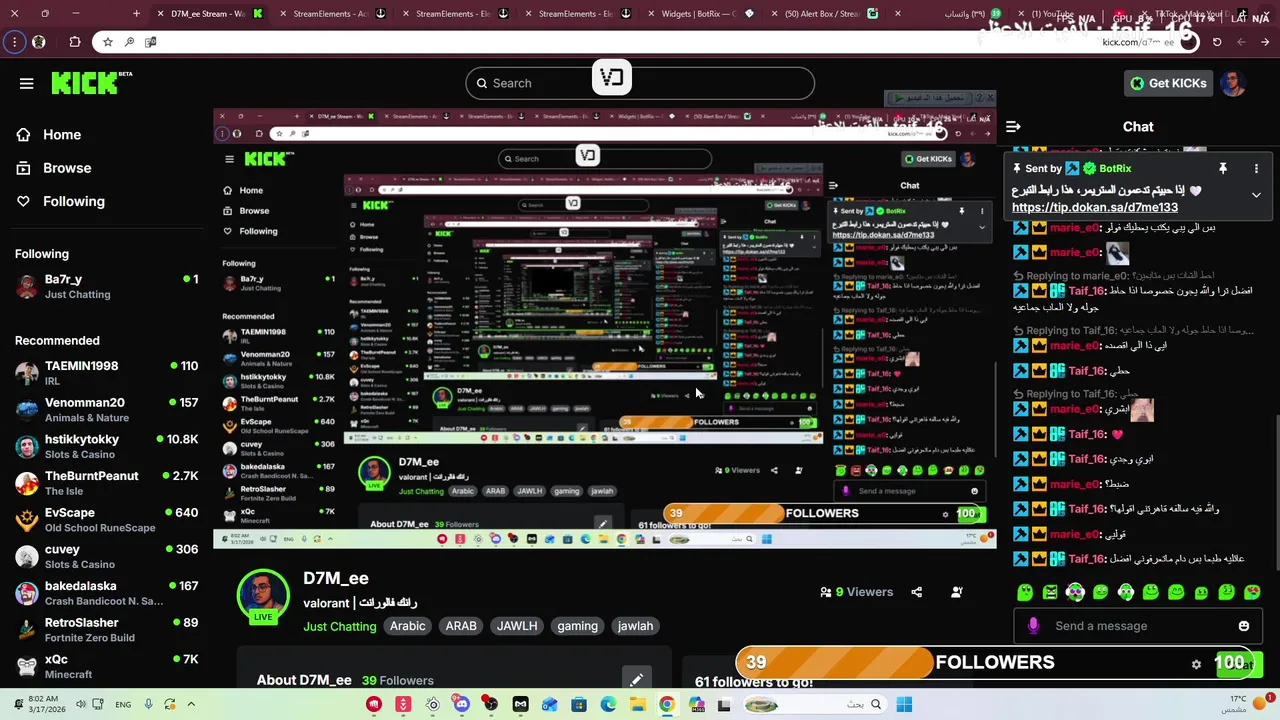
Task: Open emoji picker in message box
Action: point(1243,626)
